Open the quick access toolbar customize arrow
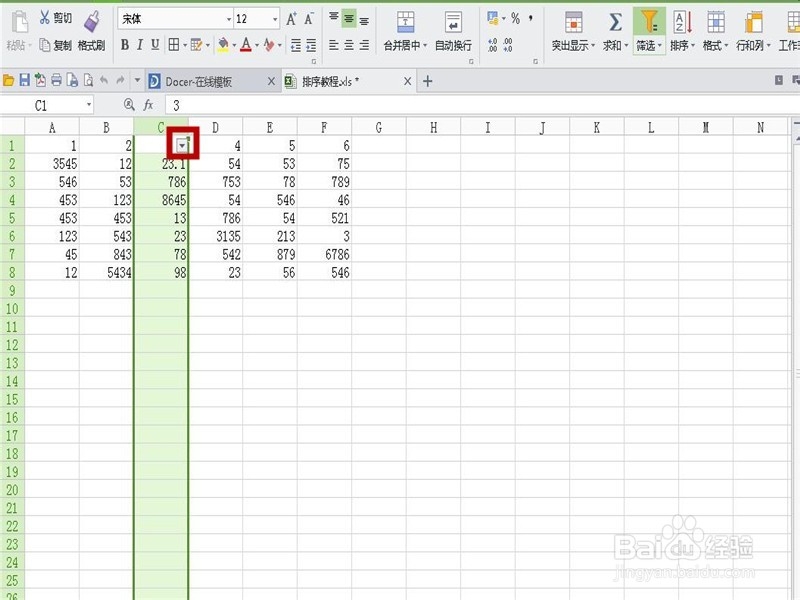This screenshot has height=600, width=800. (137, 80)
